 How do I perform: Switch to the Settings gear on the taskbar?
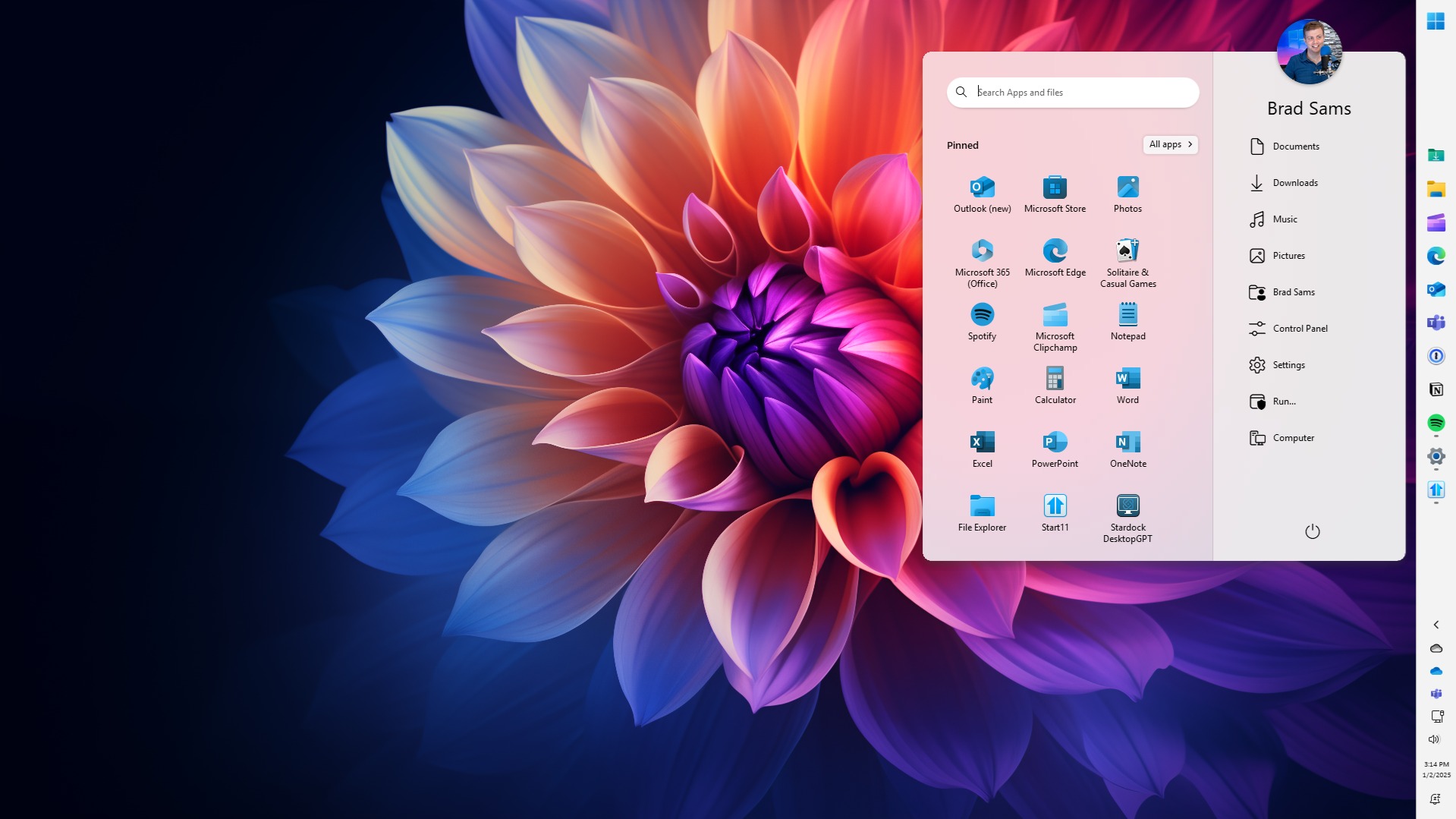[x=1436, y=456]
